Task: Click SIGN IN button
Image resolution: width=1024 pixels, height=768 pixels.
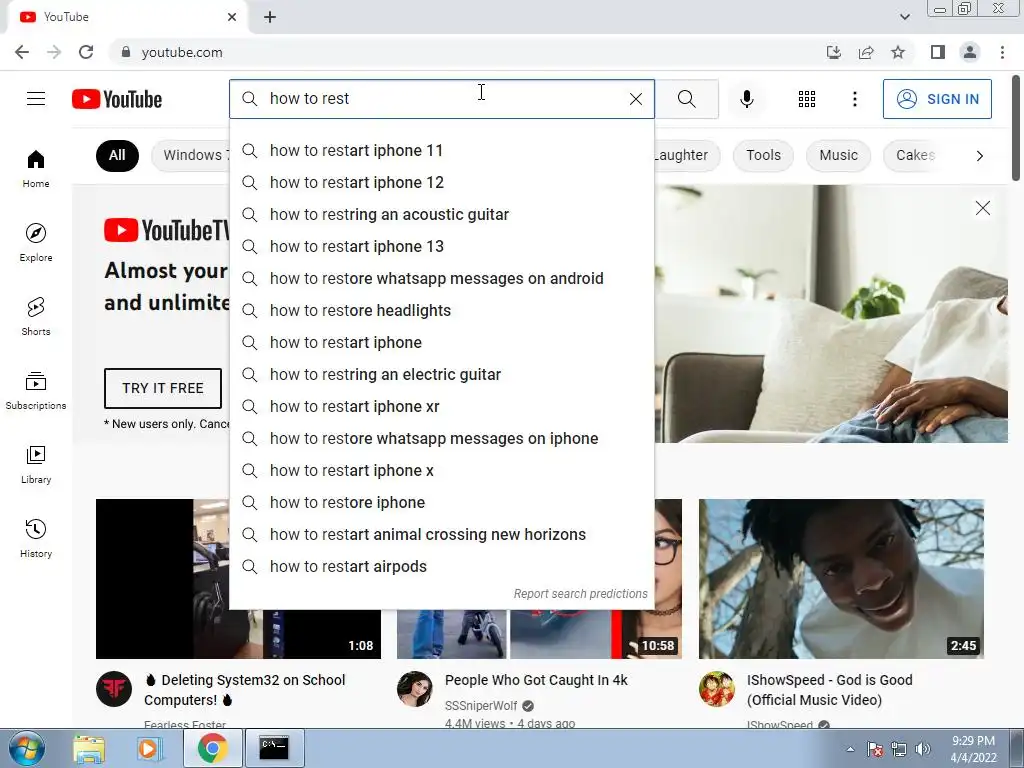Action: pos(937,99)
